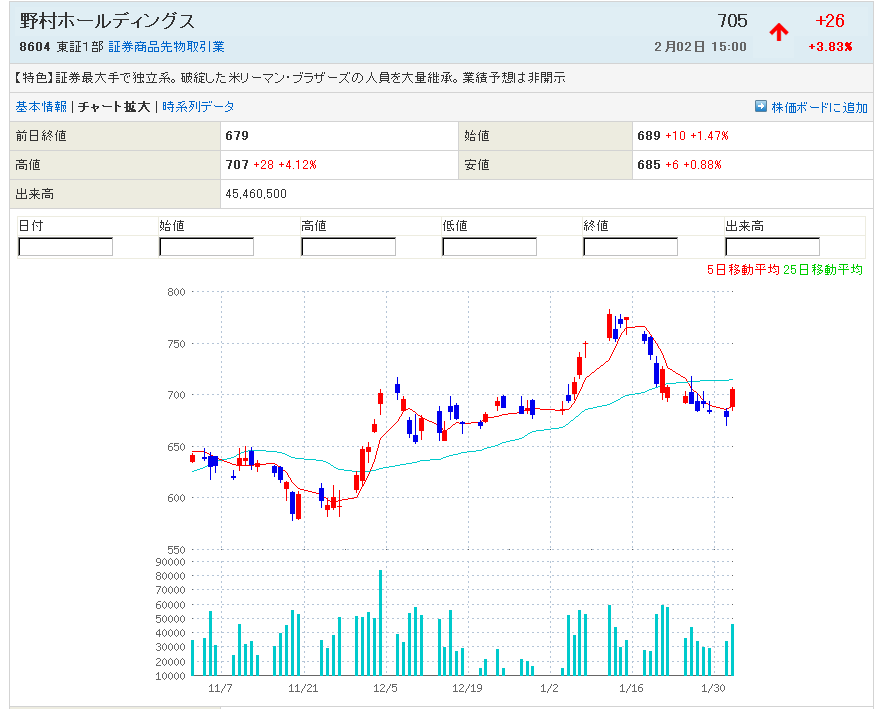
Task: Select the チャート拡大 tab
Action: point(115,107)
